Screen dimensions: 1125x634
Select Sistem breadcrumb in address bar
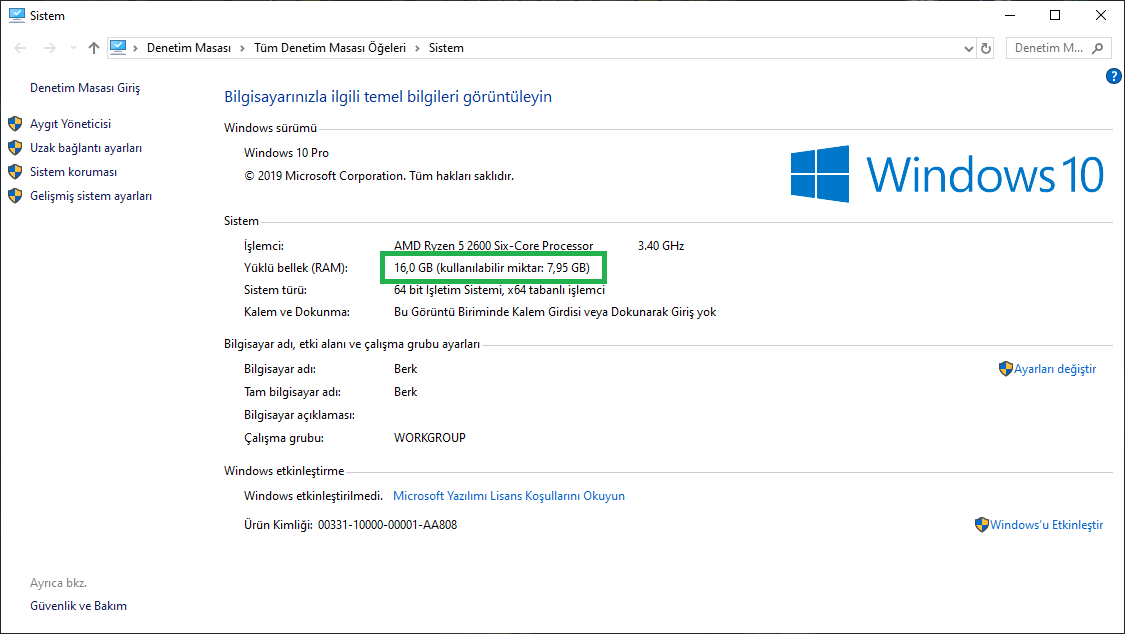[x=446, y=48]
